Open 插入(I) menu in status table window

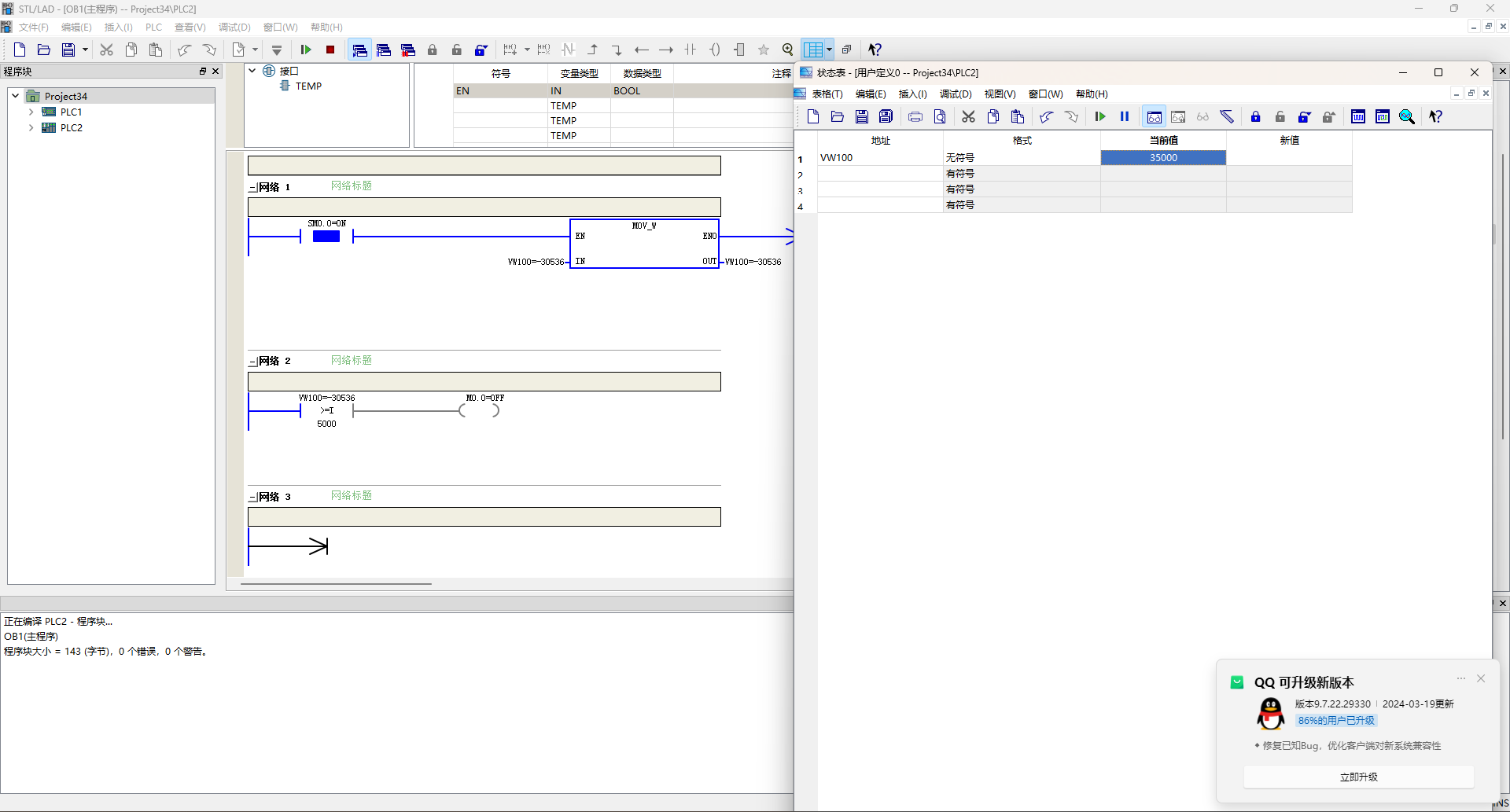click(912, 94)
